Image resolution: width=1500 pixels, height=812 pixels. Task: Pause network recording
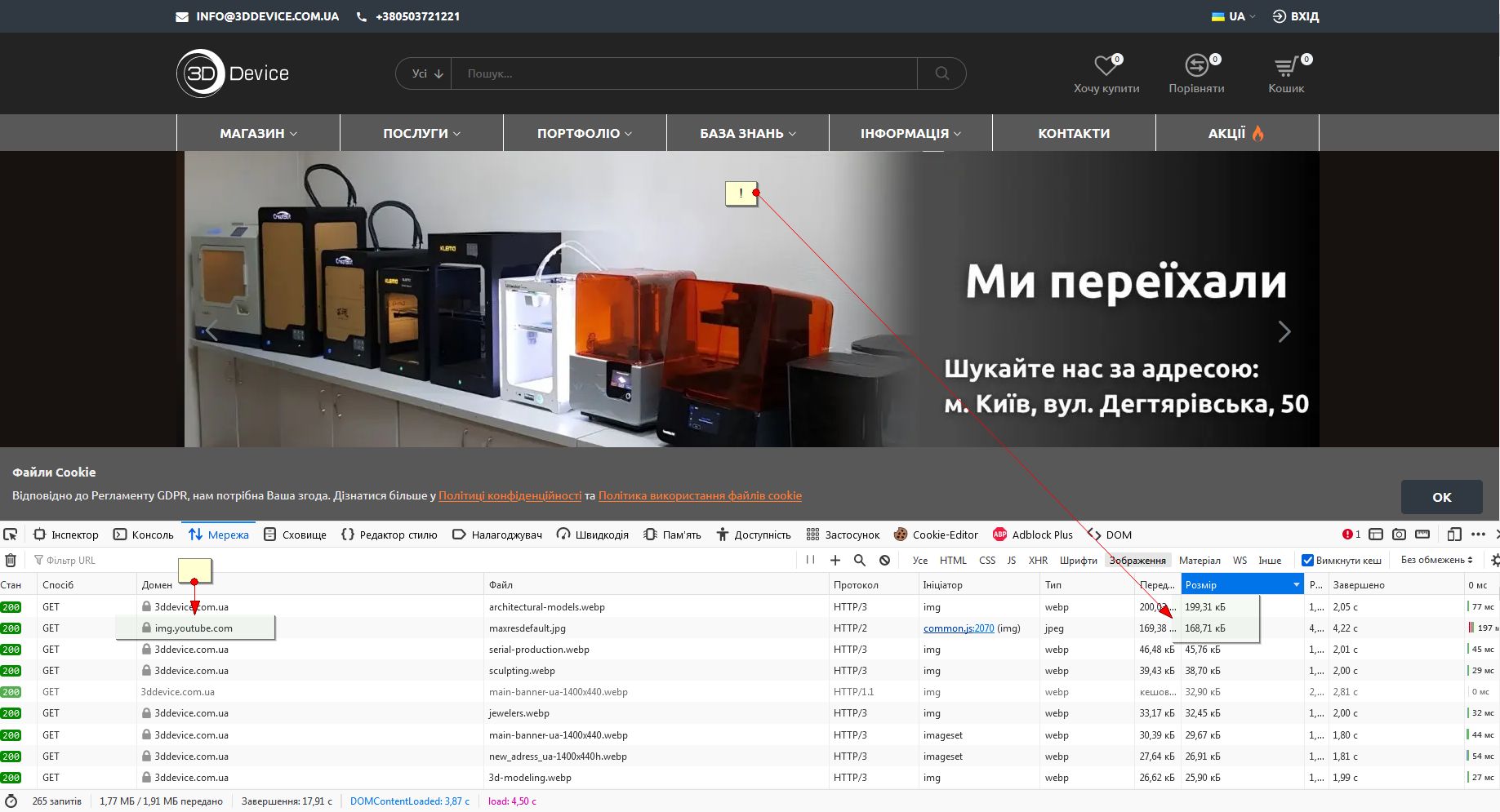(x=810, y=560)
